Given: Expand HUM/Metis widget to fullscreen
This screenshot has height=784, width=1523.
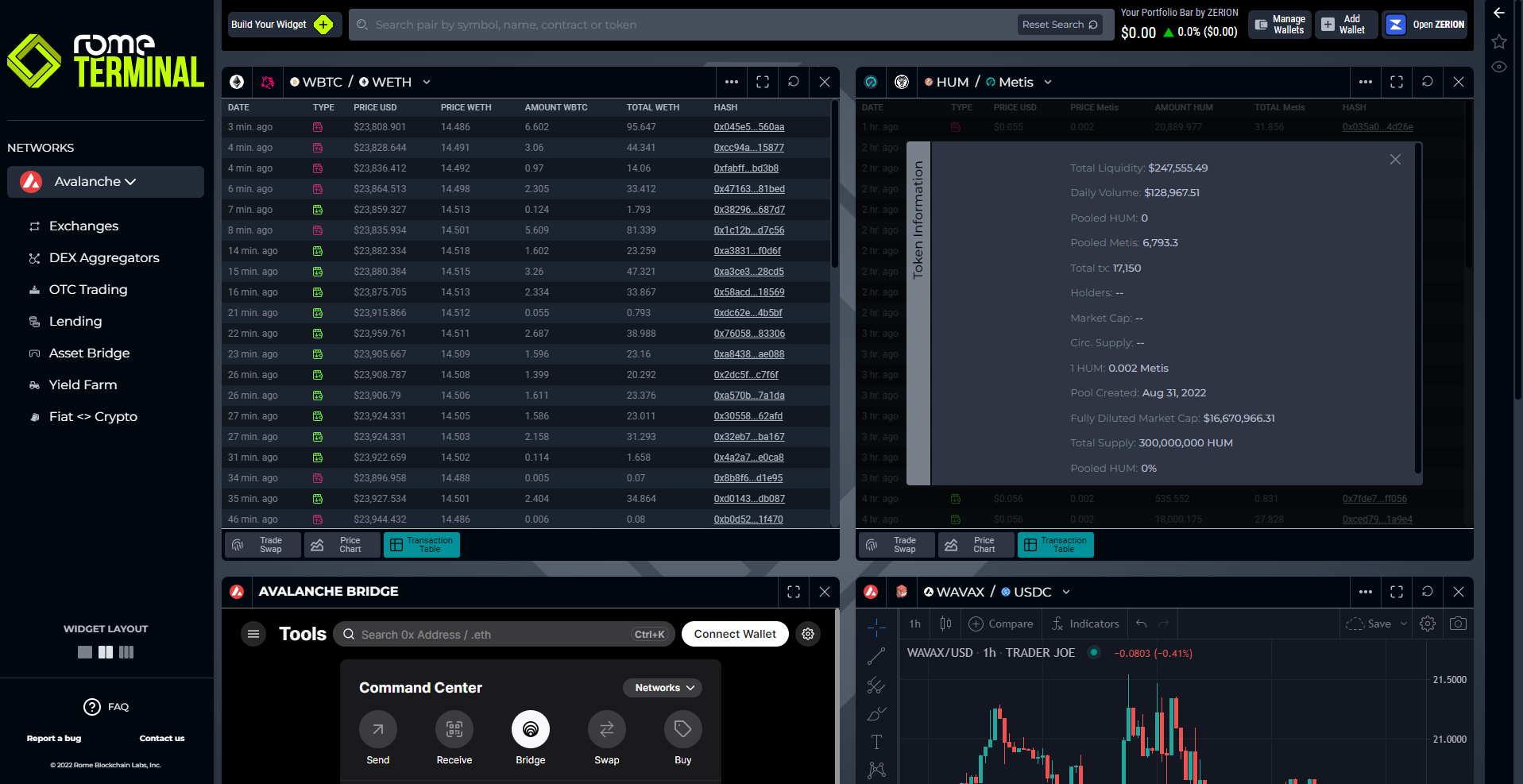Looking at the screenshot, I should pos(1397,82).
